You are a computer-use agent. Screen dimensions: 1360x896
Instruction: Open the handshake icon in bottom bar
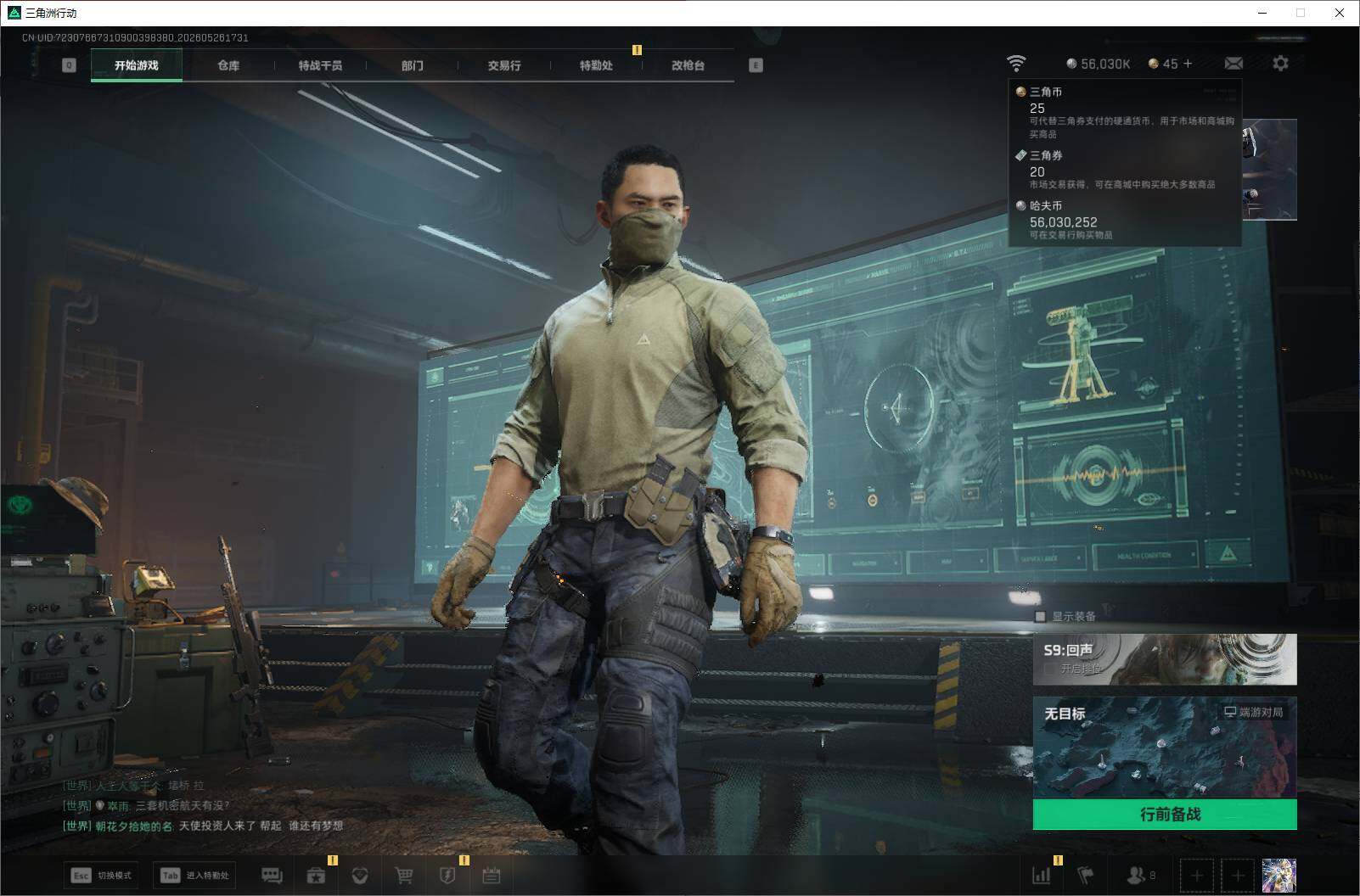point(360,876)
